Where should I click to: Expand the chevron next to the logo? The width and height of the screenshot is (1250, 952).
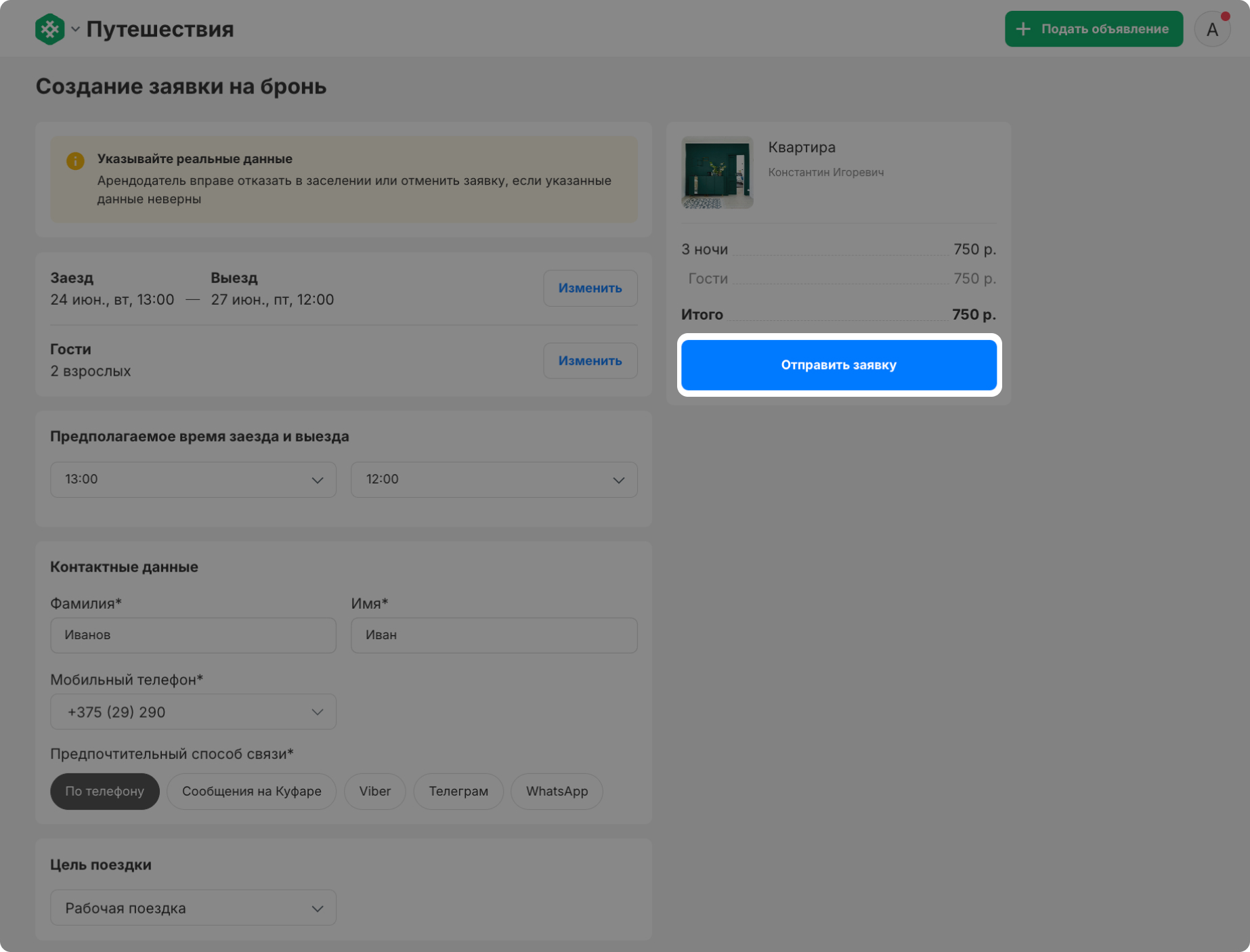75,29
